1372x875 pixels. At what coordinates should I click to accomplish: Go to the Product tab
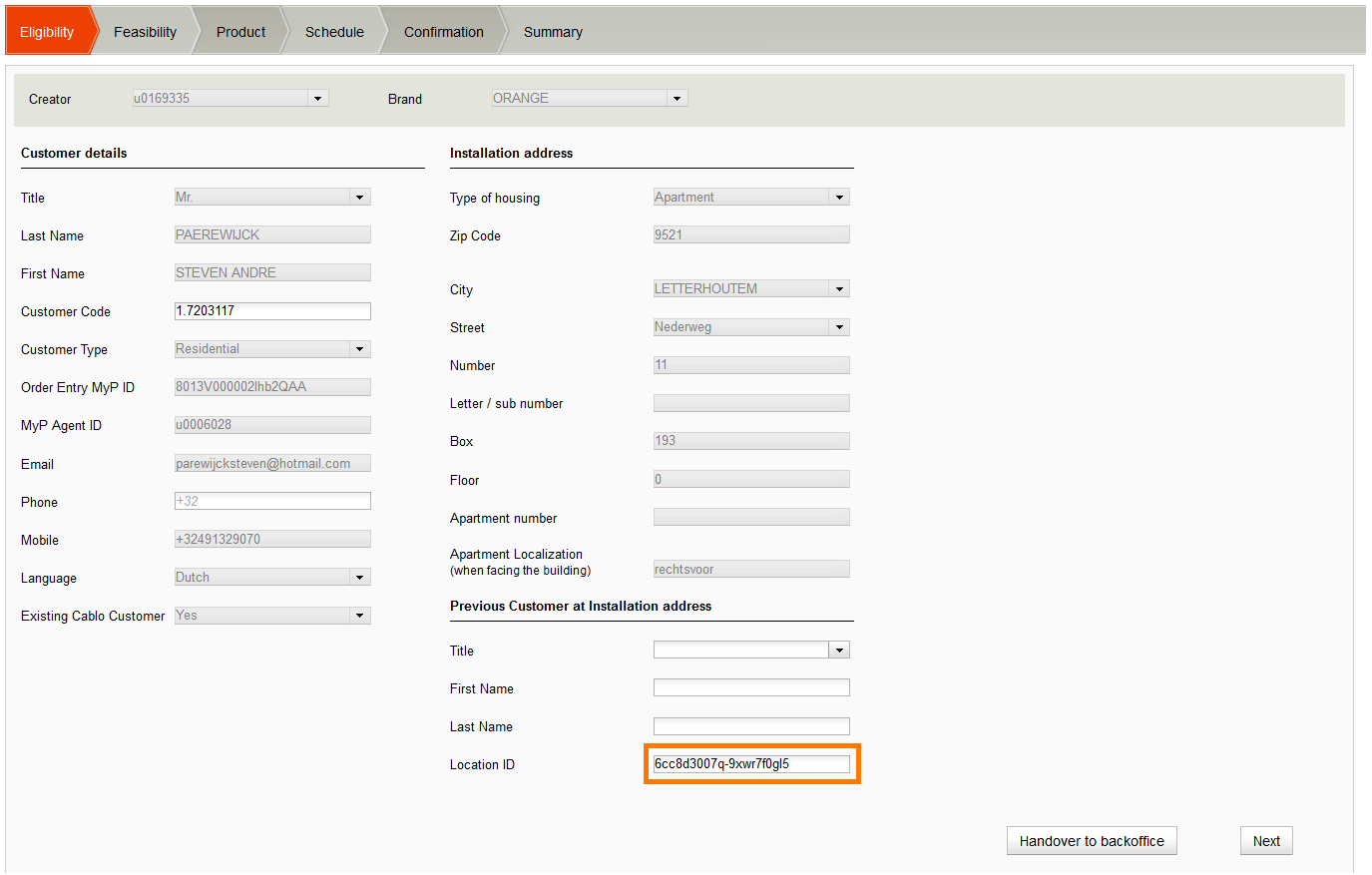pos(240,32)
